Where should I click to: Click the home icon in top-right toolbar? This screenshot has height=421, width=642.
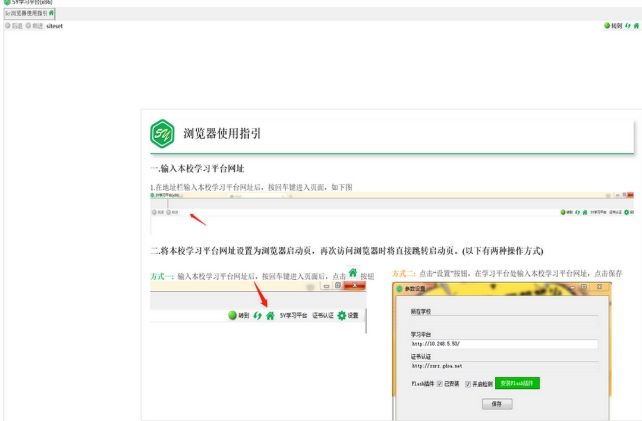pos(636,26)
